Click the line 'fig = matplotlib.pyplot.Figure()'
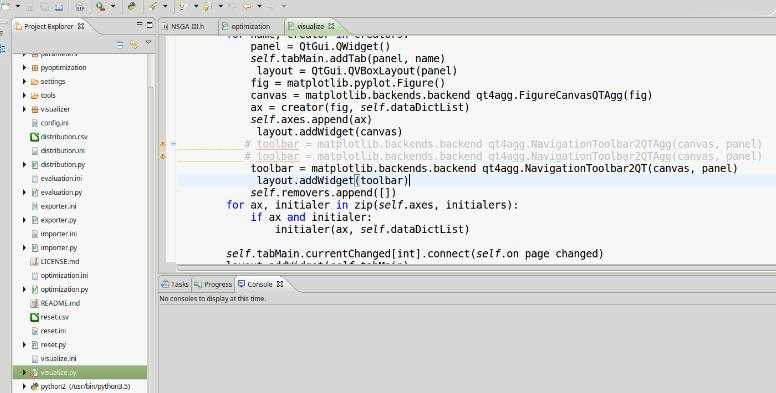 tap(348, 83)
